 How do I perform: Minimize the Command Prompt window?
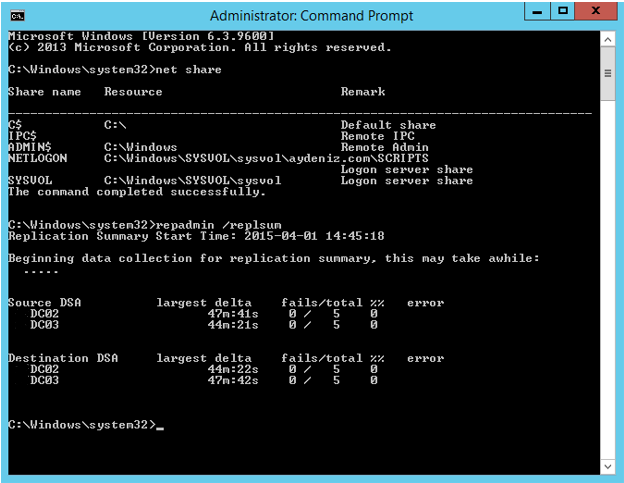(x=537, y=11)
